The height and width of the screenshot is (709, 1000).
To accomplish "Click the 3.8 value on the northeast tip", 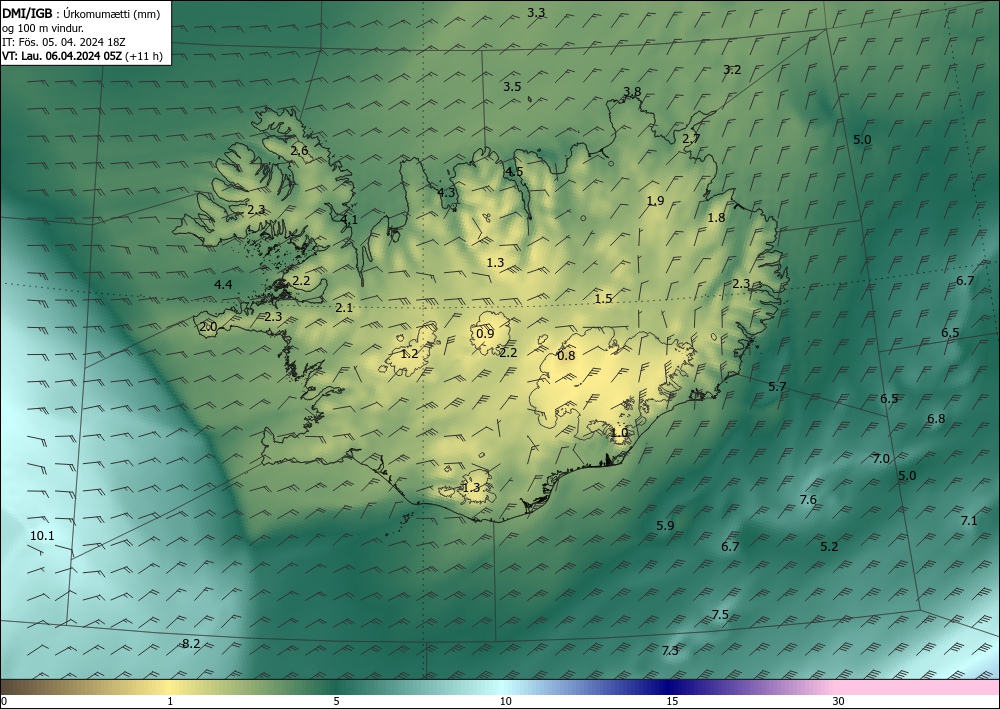I will click(x=632, y=92).
